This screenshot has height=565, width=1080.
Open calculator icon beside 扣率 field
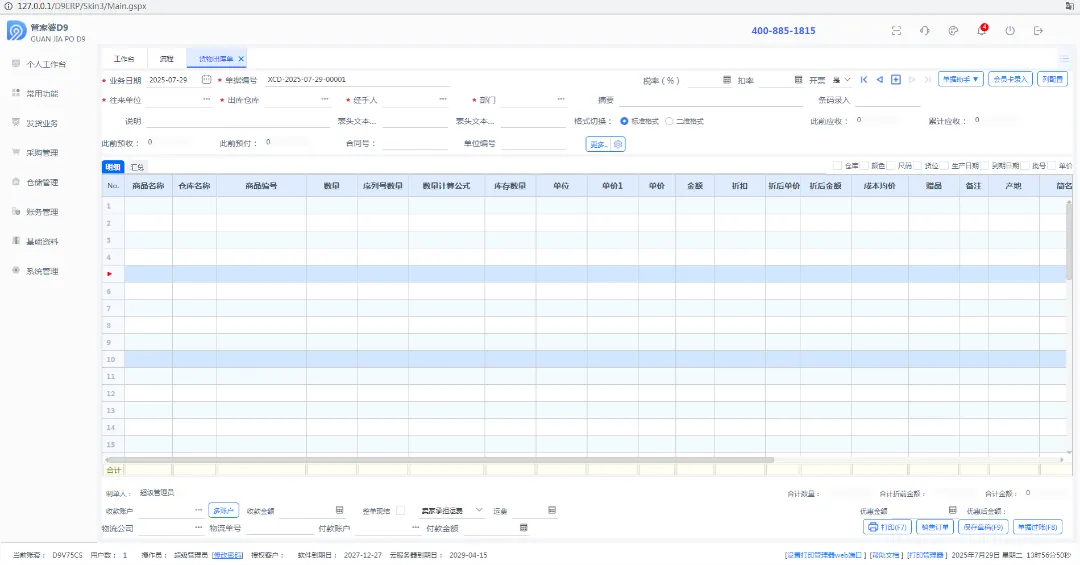tap(798, 80)
